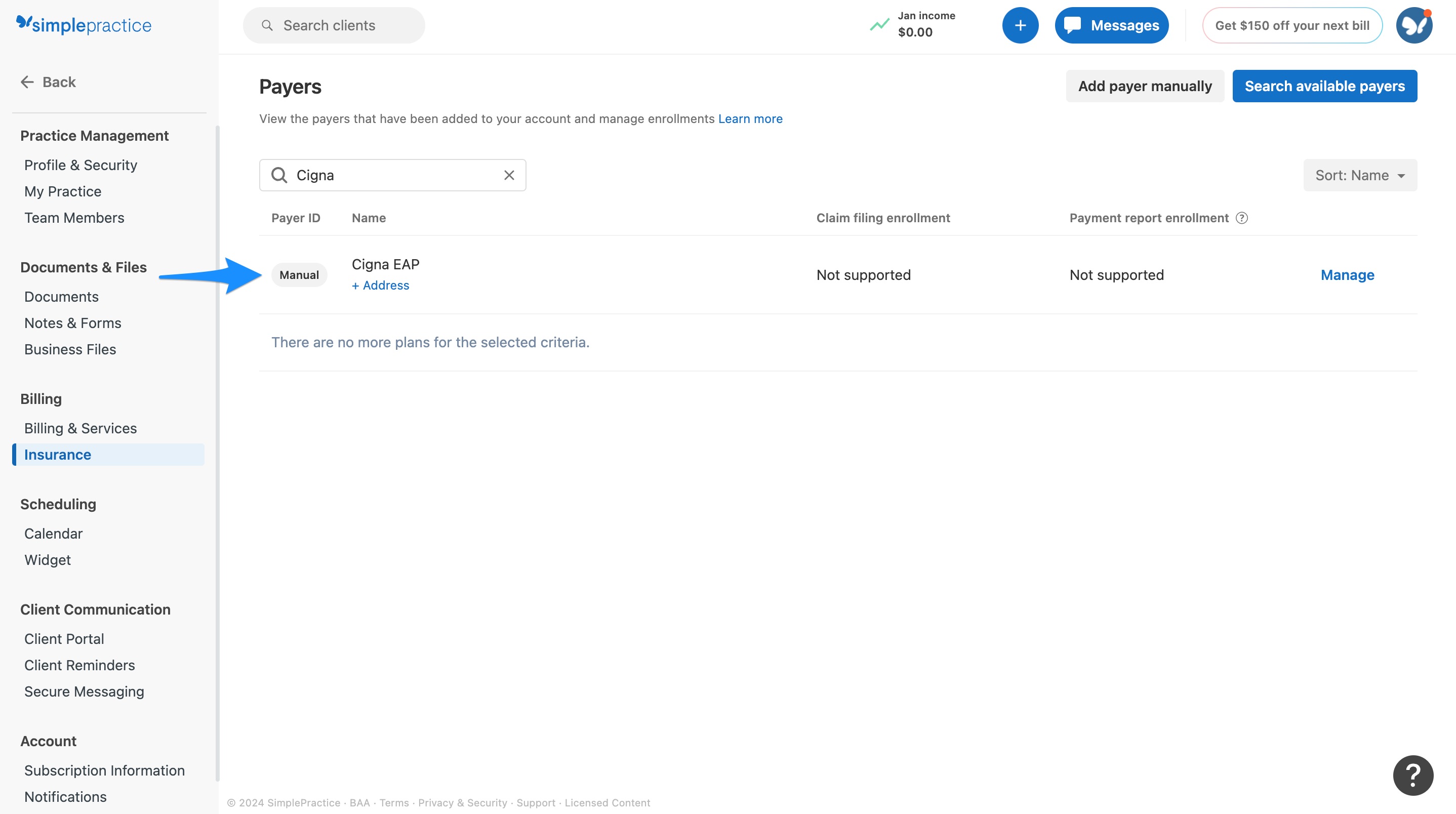
Task: Open the Payment report enrollment help tooltip
Action: click(1242, 218)
